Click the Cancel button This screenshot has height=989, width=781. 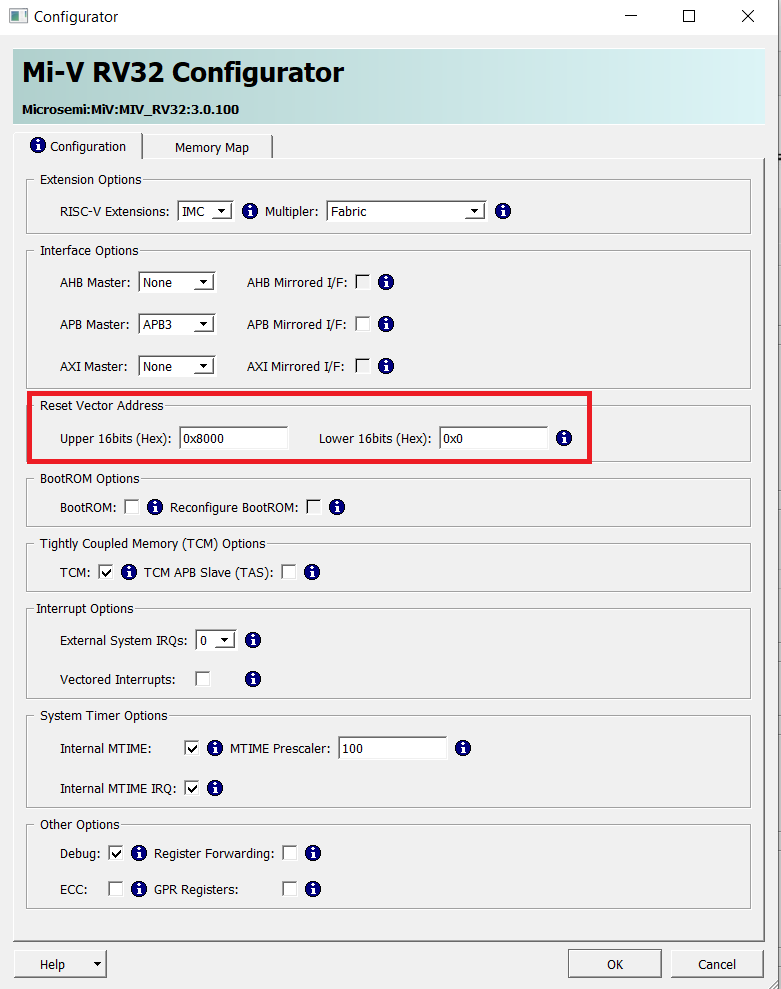click(x=717, y=964)
